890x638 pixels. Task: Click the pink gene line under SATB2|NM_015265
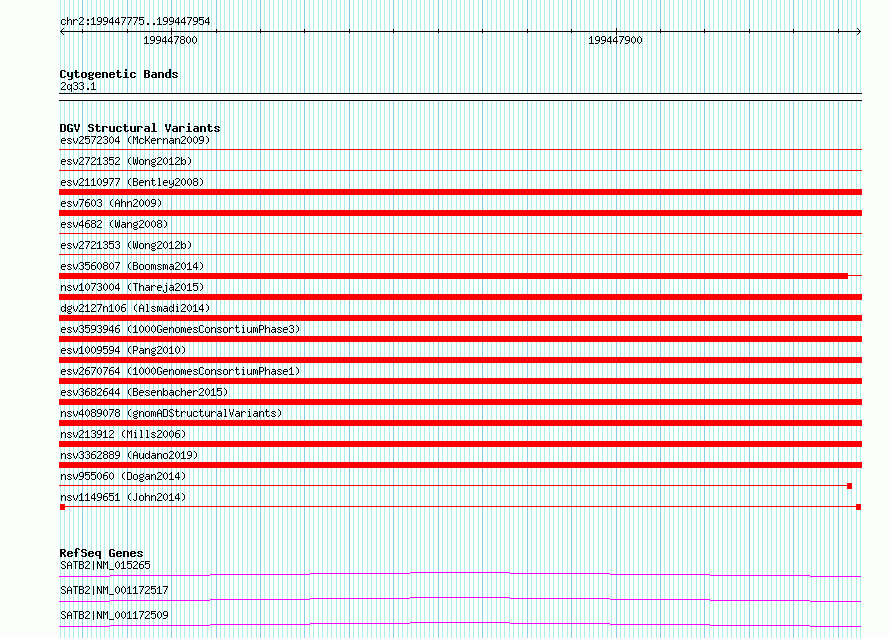tap(460, 574)
